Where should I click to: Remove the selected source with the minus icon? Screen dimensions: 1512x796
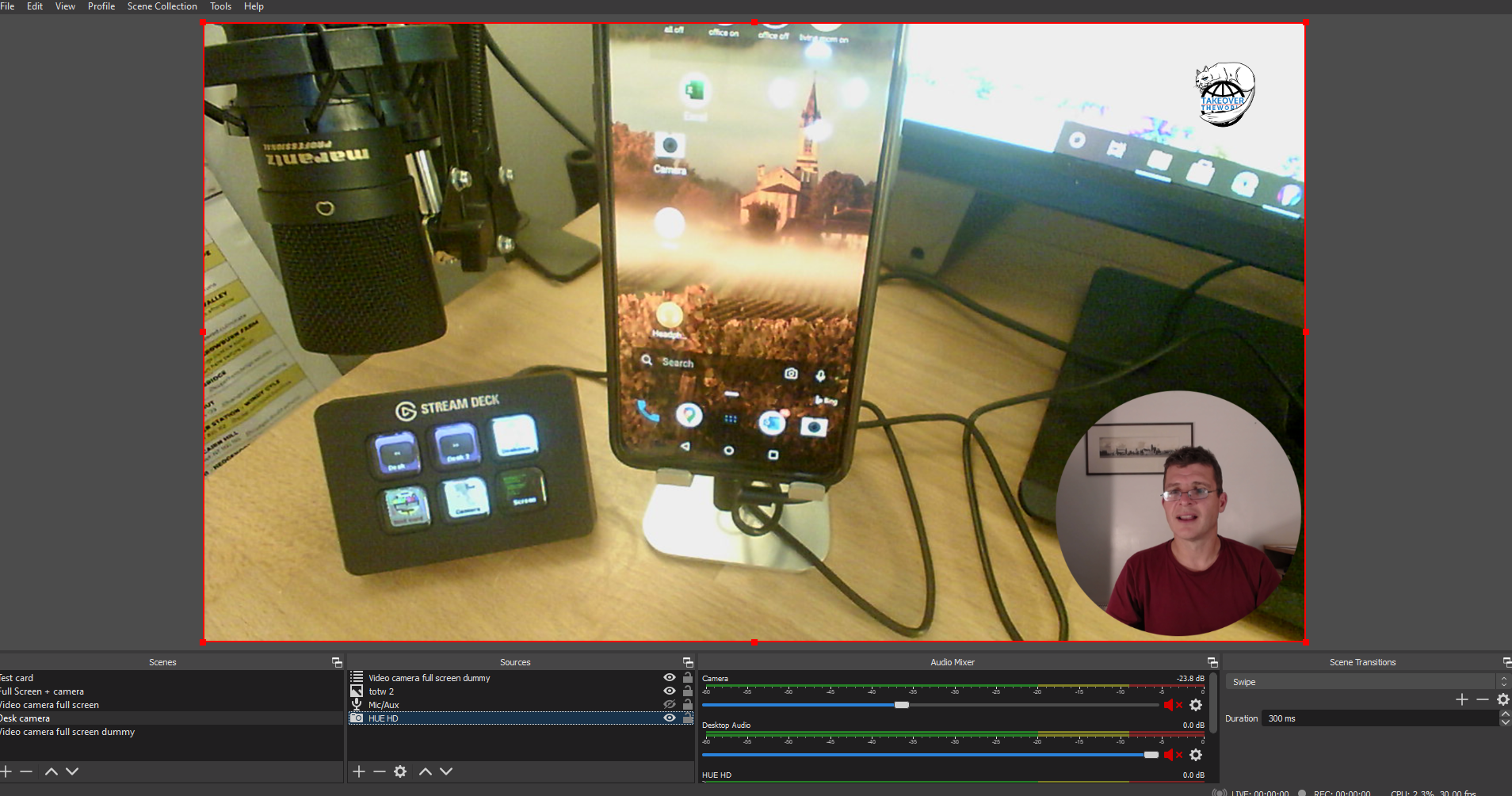380,771
